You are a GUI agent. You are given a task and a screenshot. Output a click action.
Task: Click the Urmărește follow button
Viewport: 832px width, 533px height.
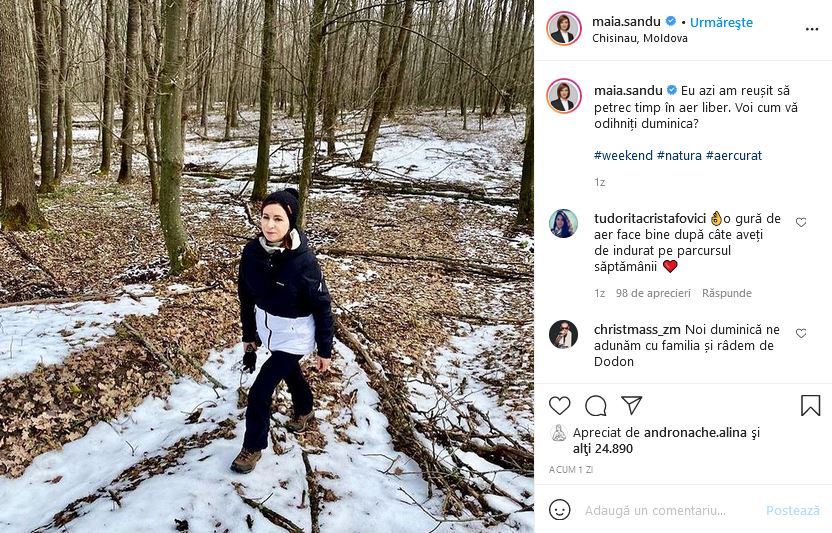click(x=721, y=22)
